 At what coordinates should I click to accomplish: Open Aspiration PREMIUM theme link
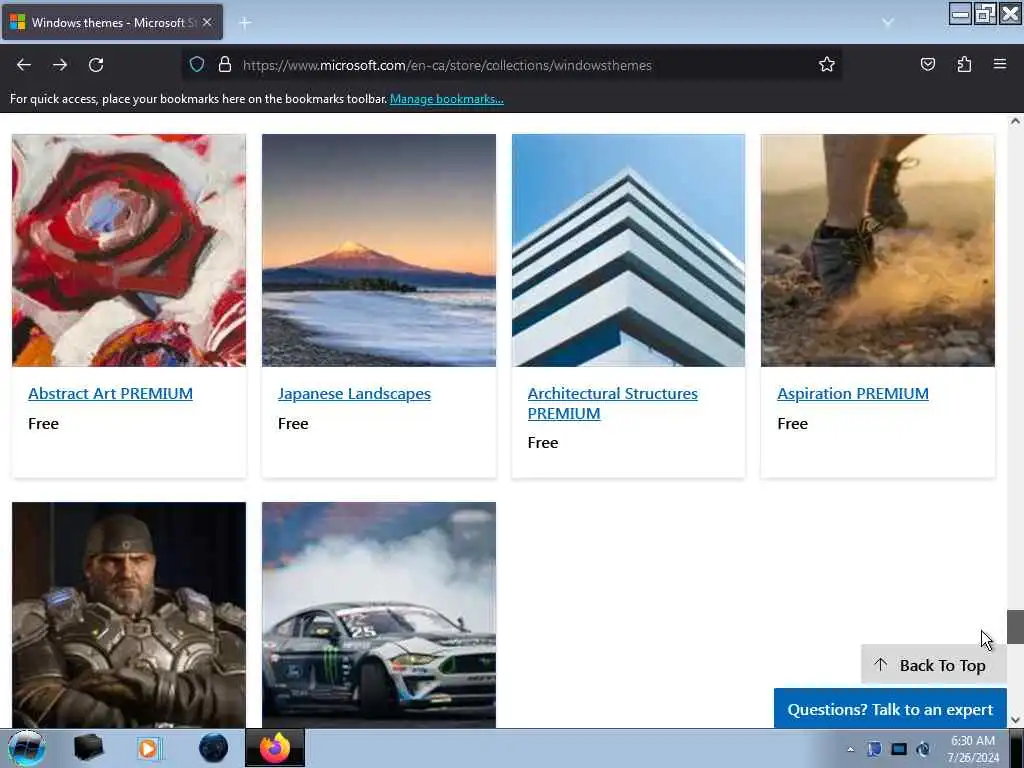(853, 393)
